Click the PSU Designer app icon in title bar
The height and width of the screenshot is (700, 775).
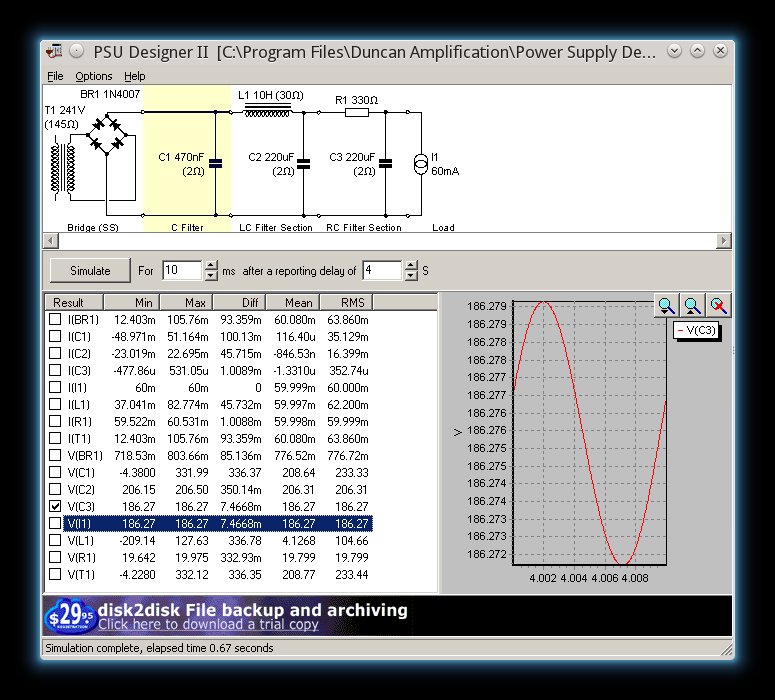(54, 51)
